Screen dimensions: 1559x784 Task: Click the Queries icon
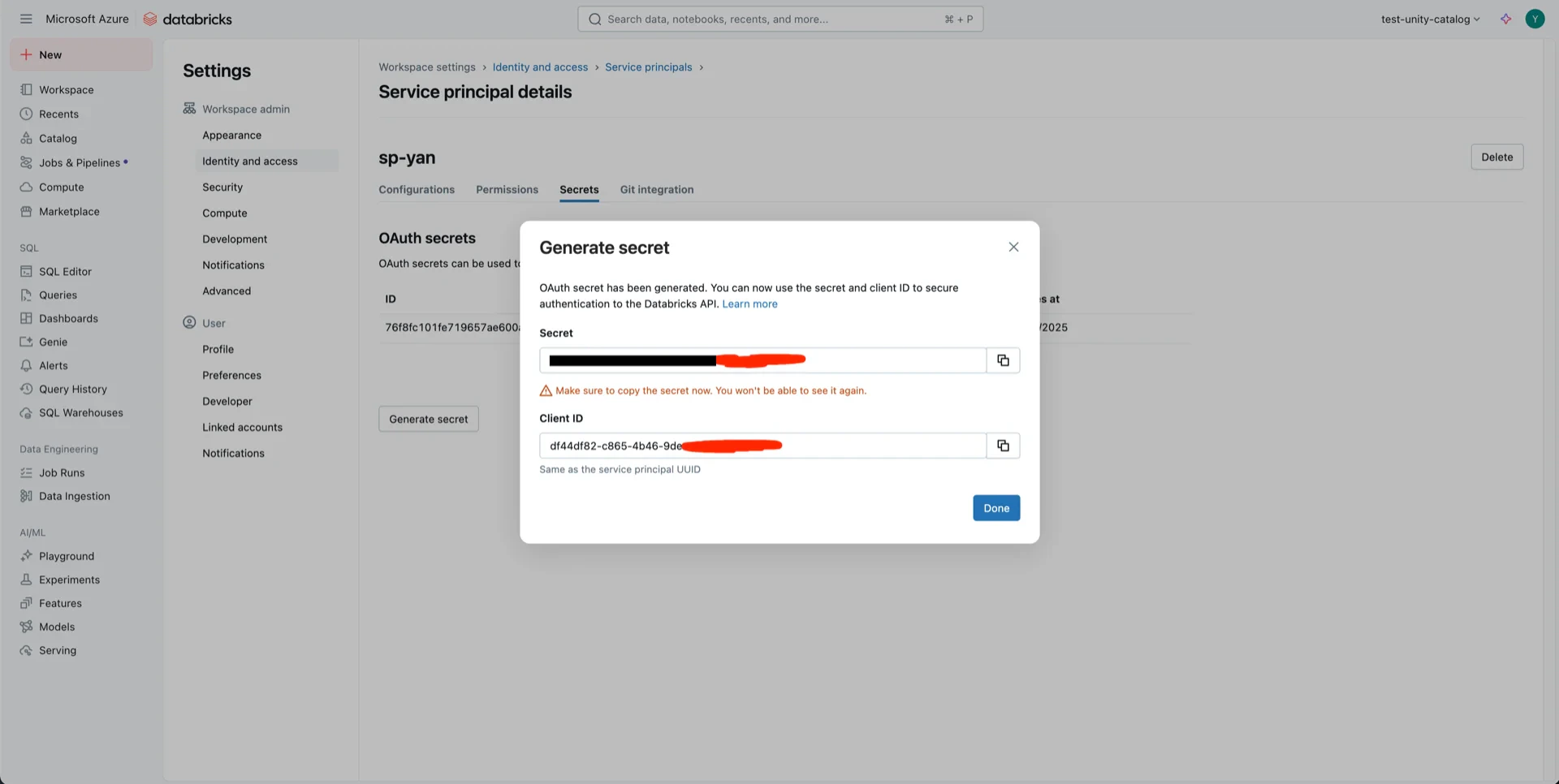(x=26, y=295)
